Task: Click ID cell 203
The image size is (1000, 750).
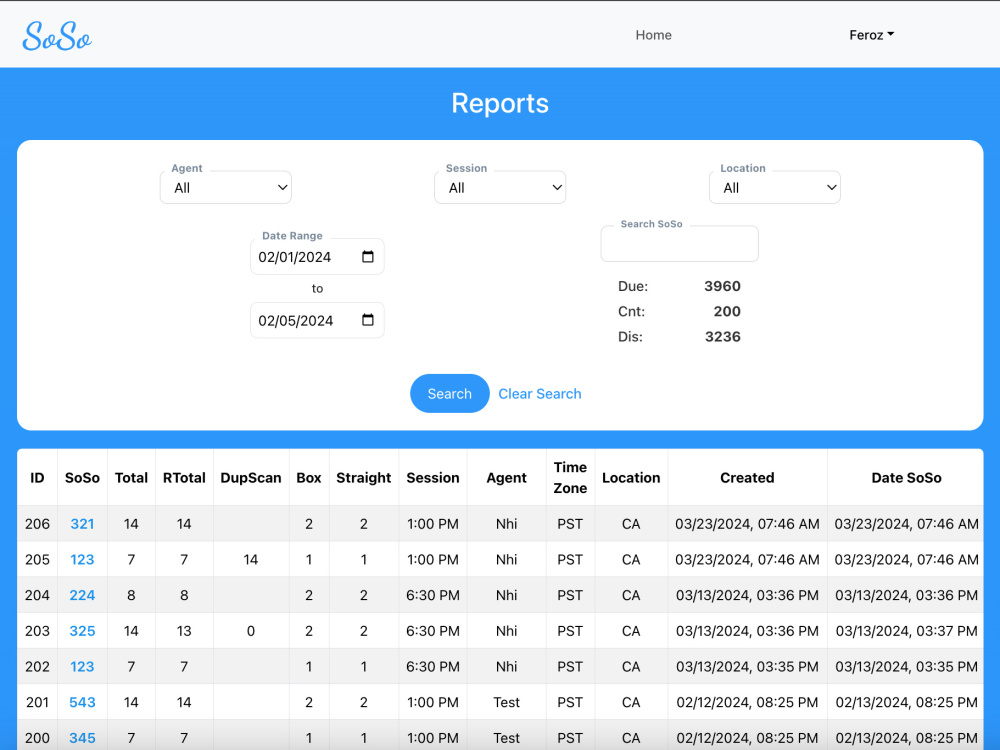Action: click(37, 631)
